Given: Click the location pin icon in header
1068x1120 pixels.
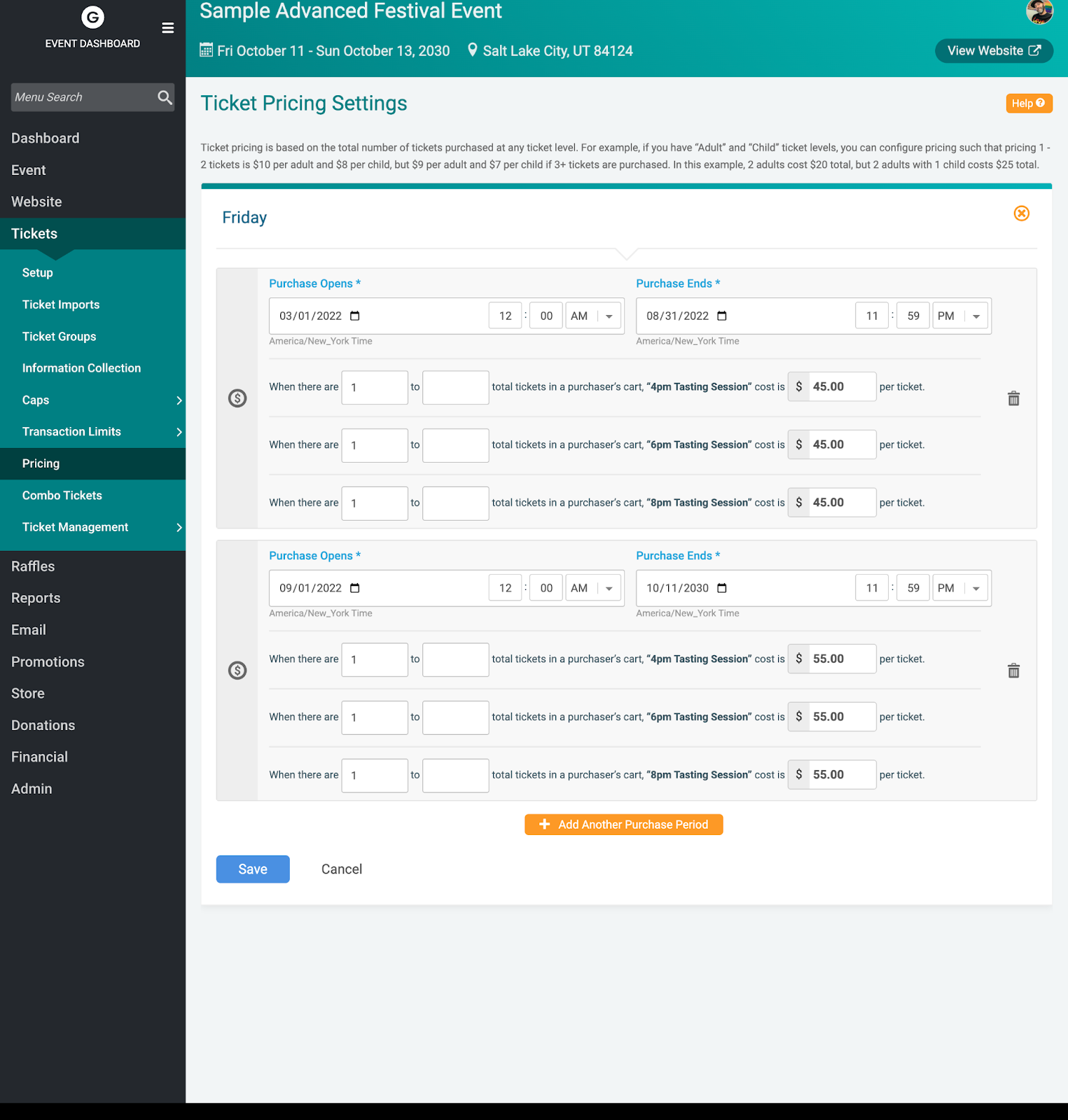Looking at the screenshot, I should tap(473, 50).
